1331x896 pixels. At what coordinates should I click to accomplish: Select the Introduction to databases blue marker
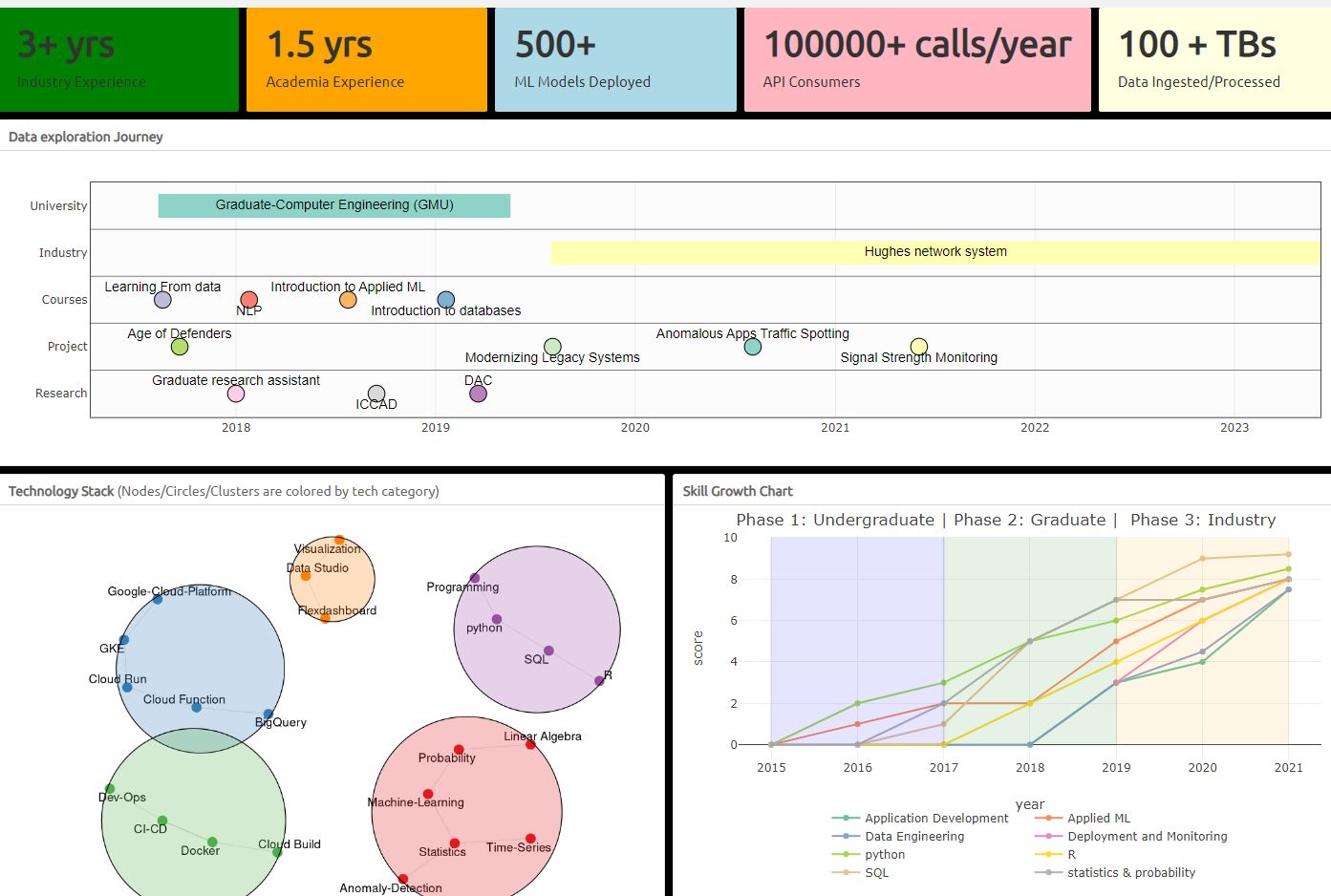tap(445, 300)
